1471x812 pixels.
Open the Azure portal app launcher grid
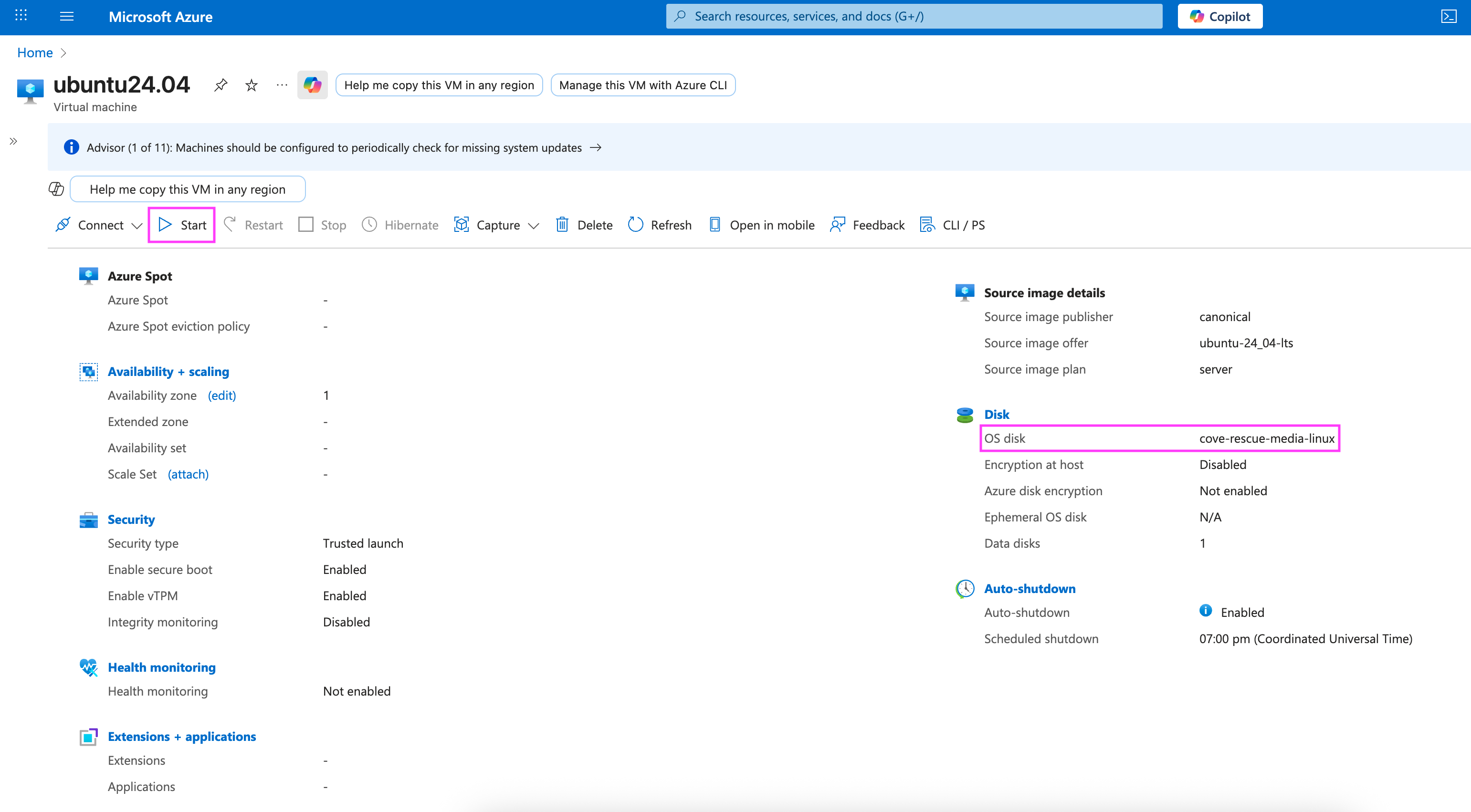click(x=21, y=15)
